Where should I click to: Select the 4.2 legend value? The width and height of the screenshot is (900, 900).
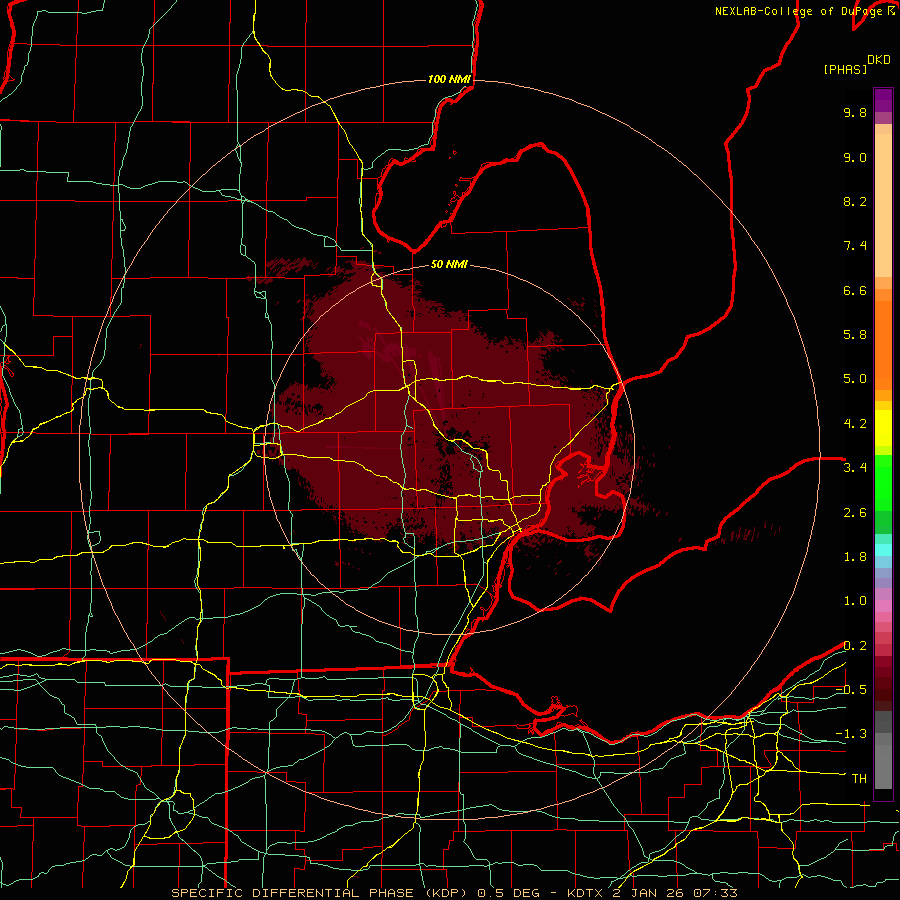855,424
